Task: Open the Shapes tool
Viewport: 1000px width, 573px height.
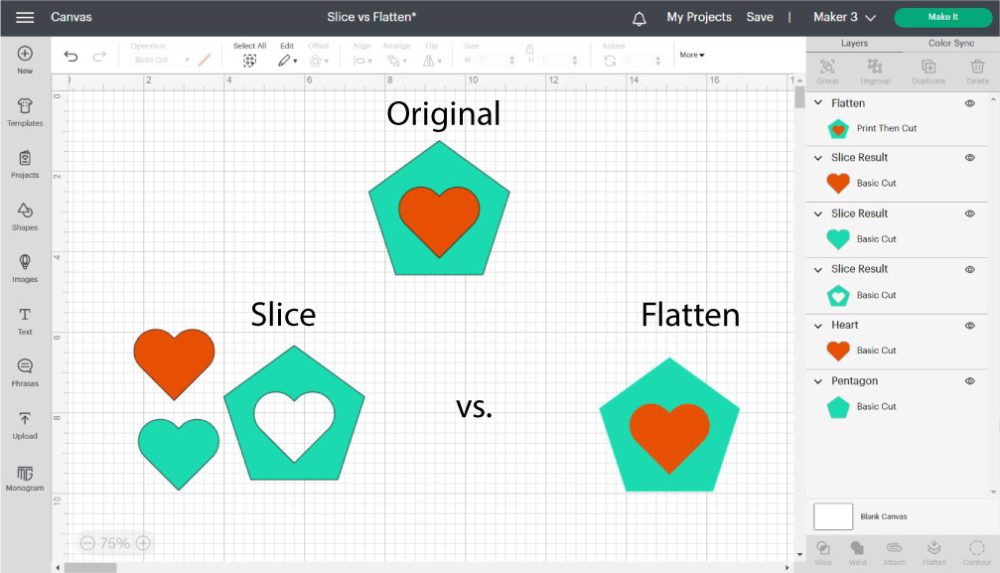Action: coord(25,216)
